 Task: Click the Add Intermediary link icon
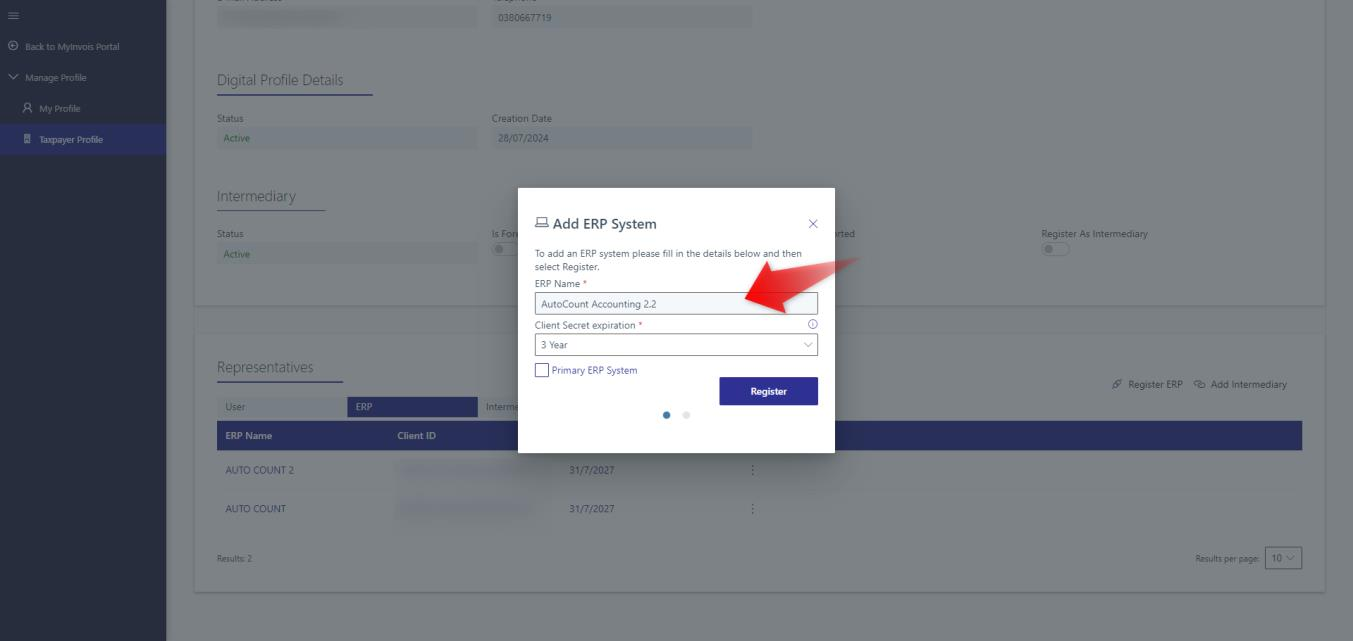[x=1200, y=385]
